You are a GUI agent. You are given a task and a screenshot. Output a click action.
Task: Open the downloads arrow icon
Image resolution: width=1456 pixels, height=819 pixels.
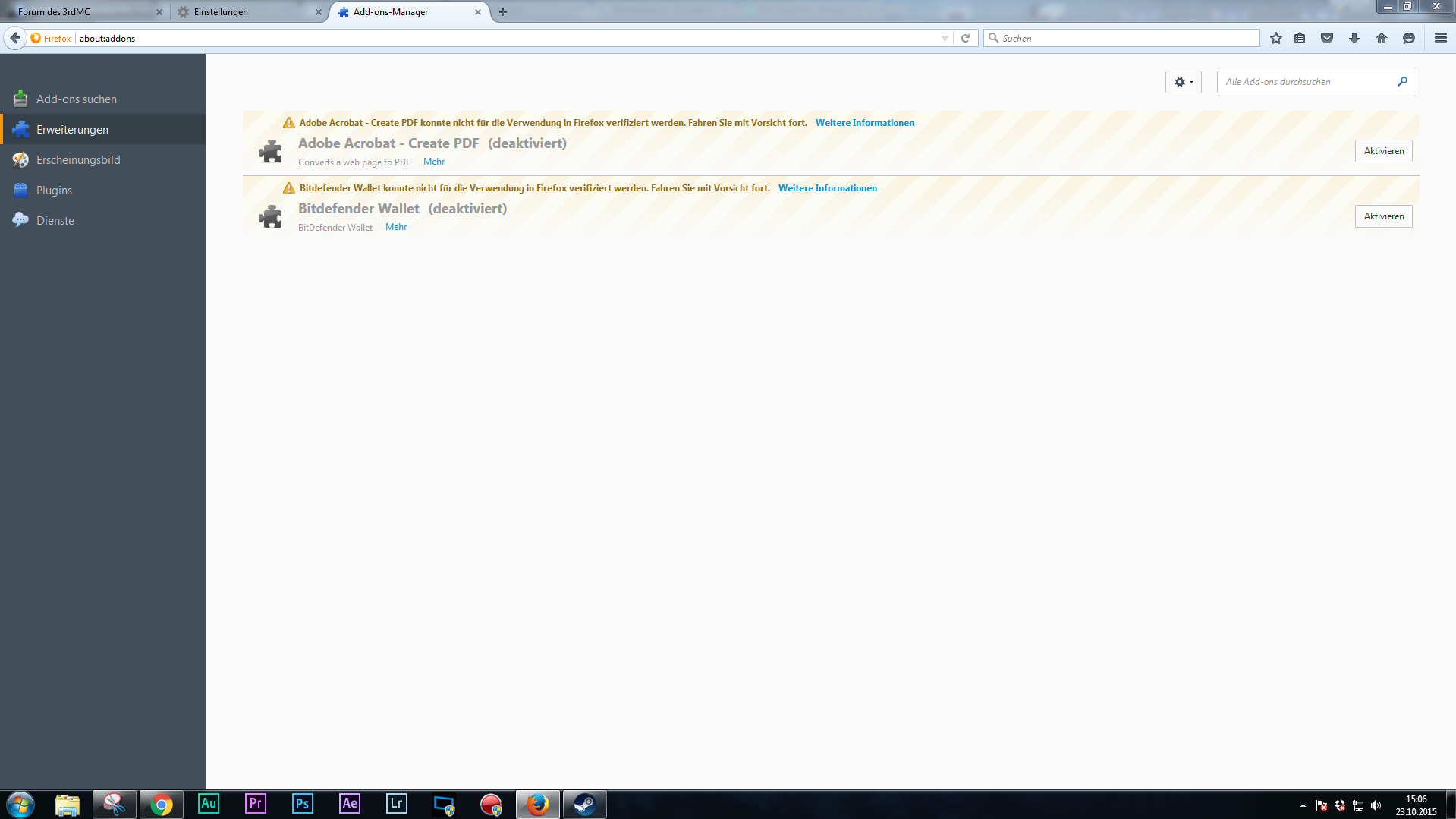point(1354,38)
